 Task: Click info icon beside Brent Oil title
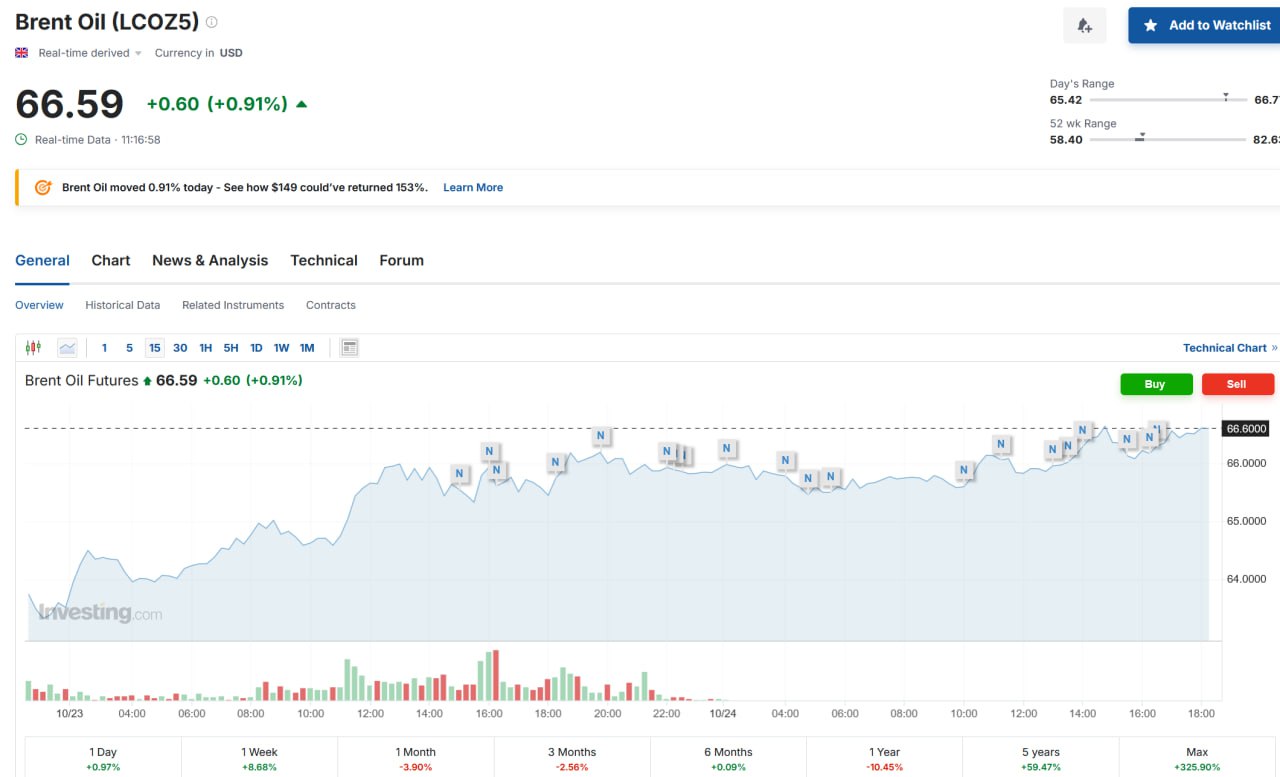pyautogui.click(x=211, y=22)
